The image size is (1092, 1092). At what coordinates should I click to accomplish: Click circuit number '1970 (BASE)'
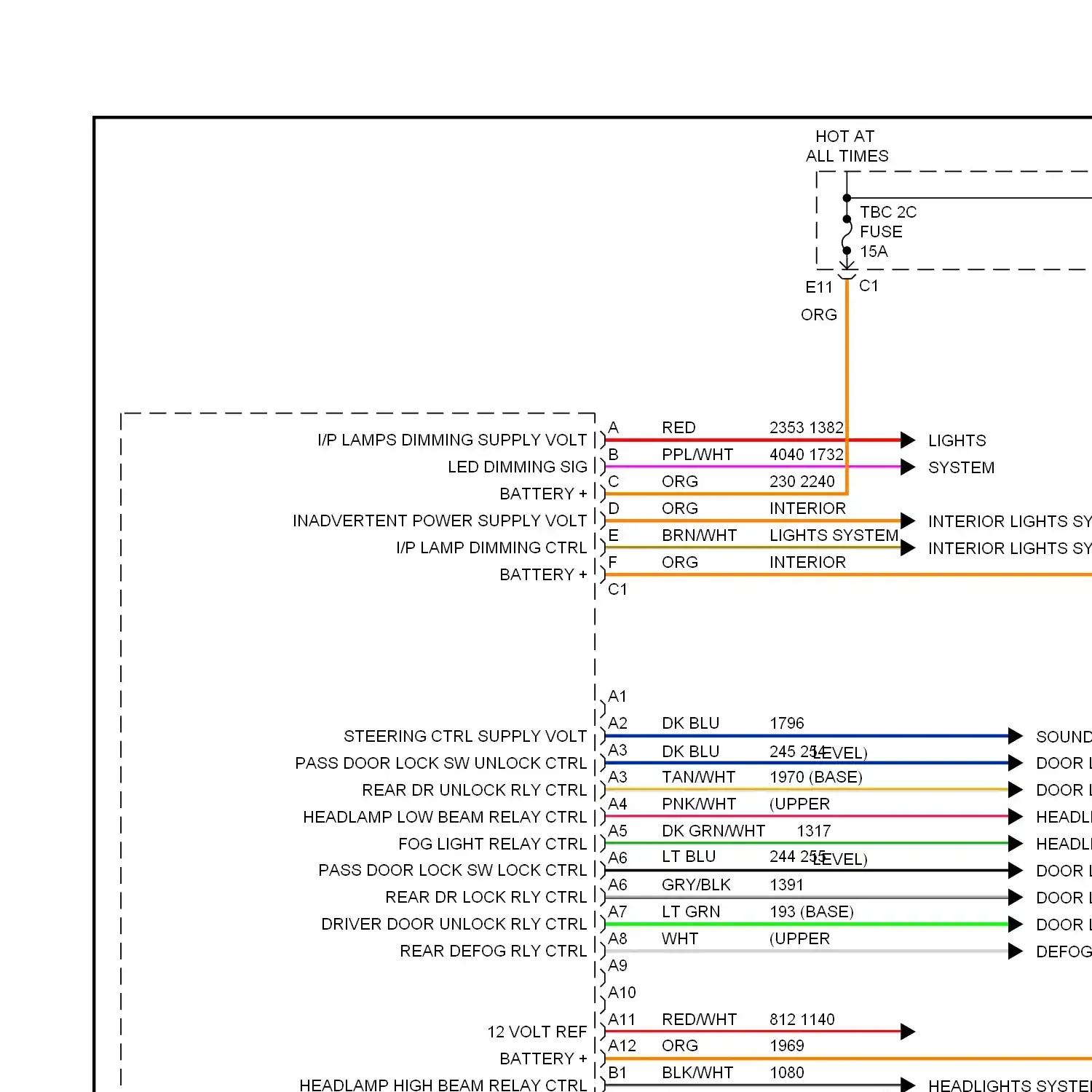click(816, 777)
